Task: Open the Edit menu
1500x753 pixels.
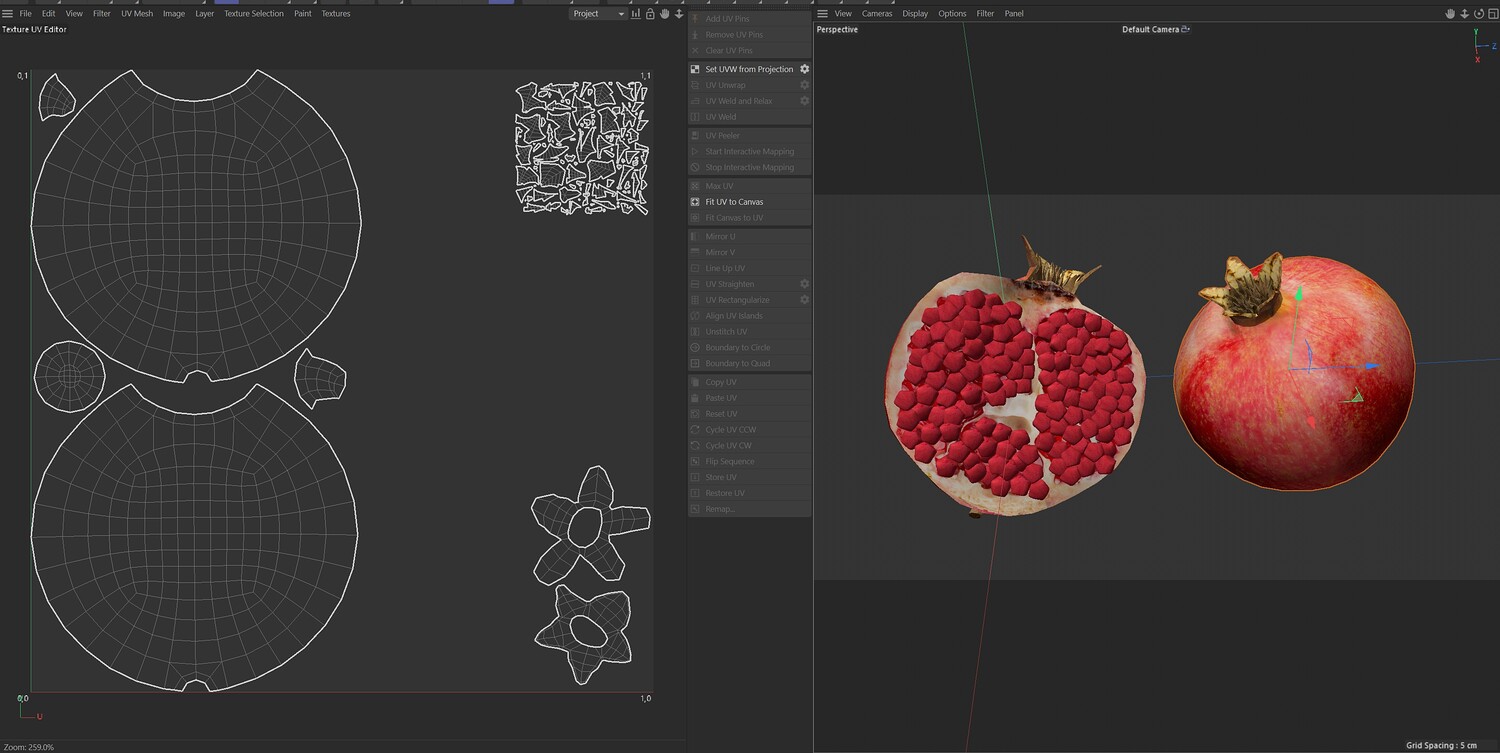Action: coord(48,14)
